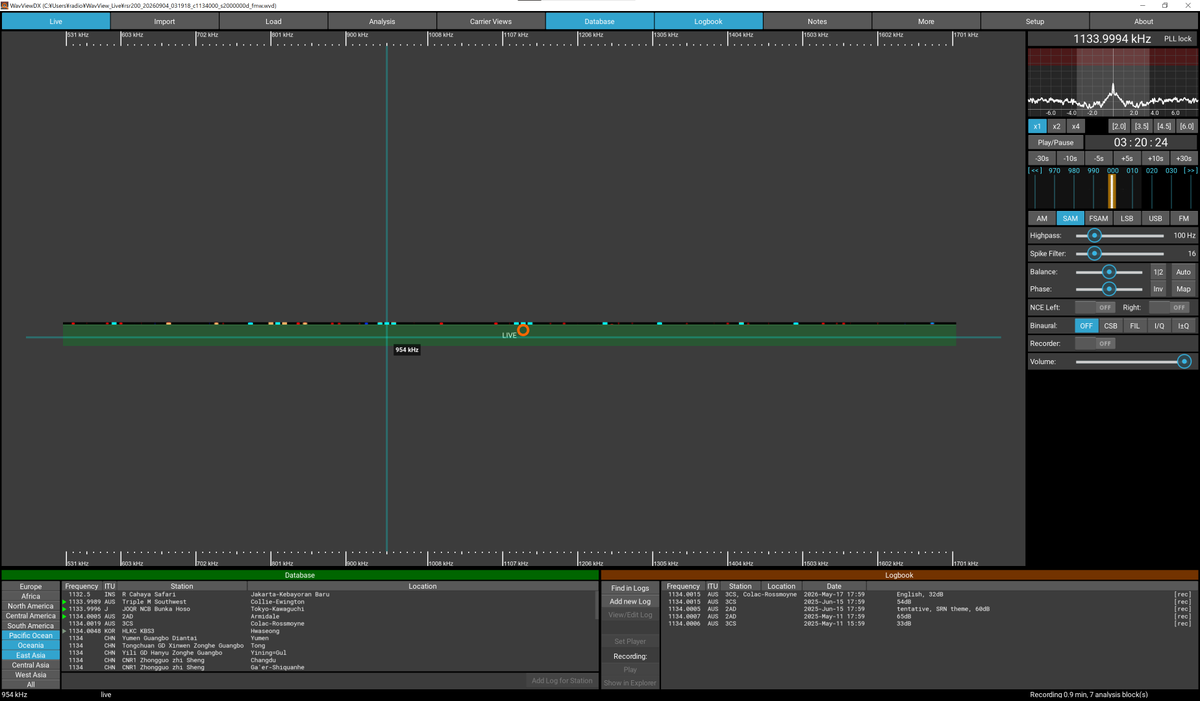
Task: Click Add new Log
Action: coord(629,602)
